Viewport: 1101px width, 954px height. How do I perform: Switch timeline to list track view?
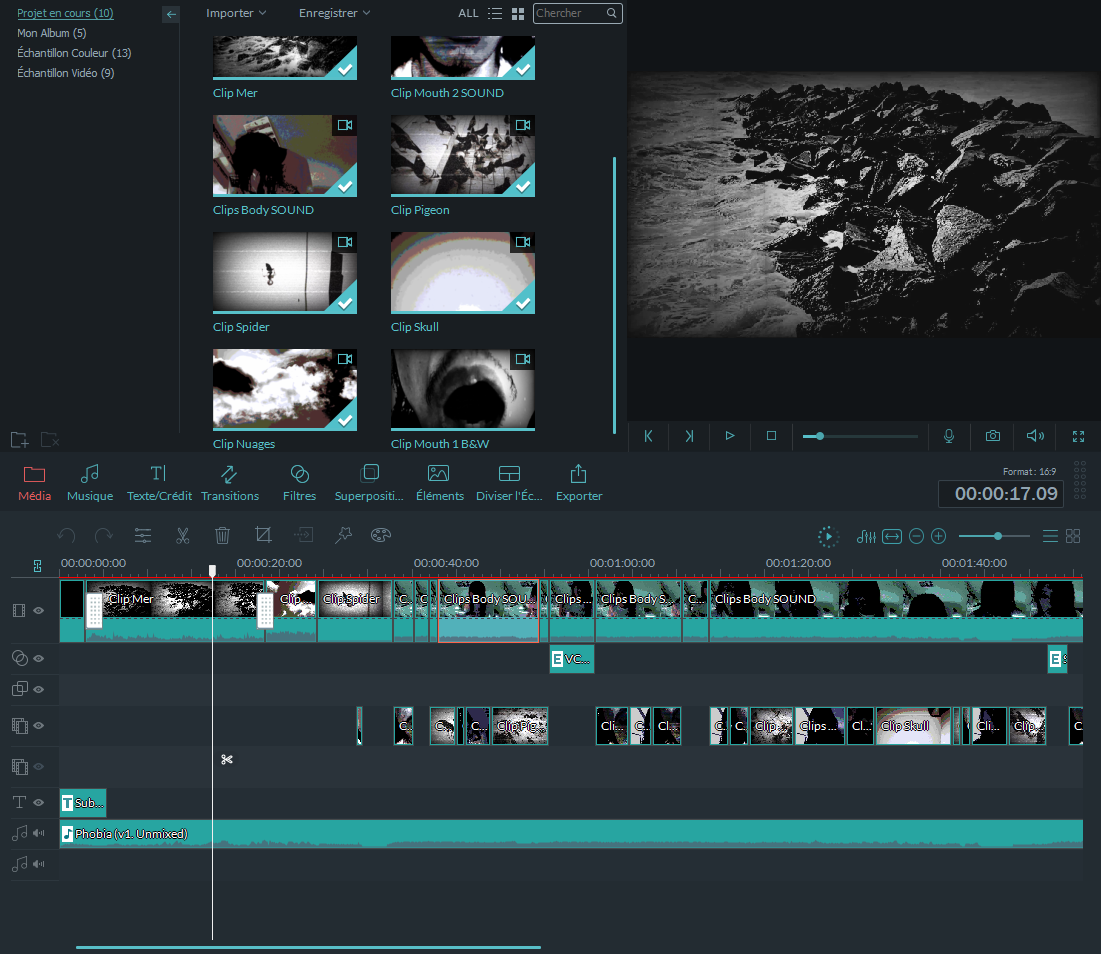click(1050, 536)
